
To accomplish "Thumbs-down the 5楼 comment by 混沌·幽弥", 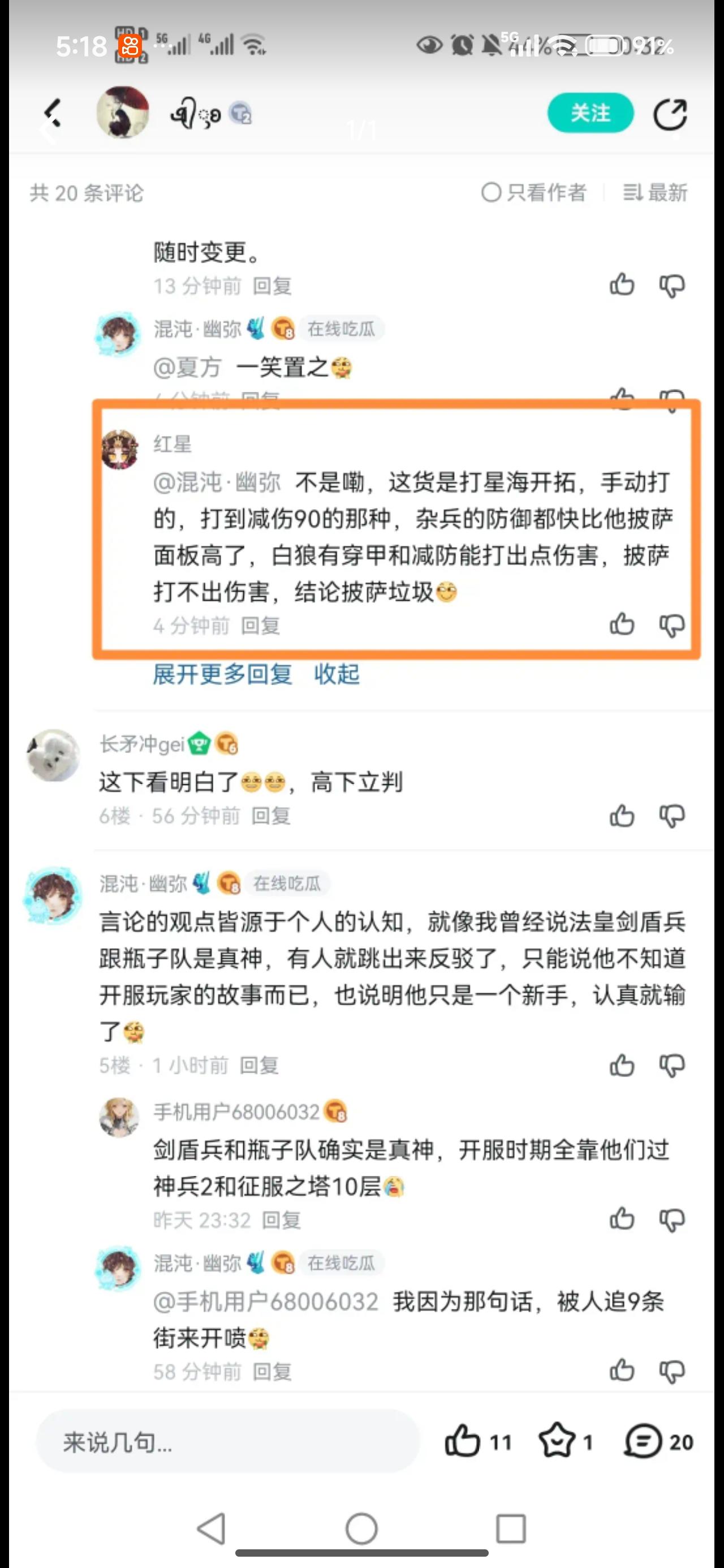I will pos(672,1066).
